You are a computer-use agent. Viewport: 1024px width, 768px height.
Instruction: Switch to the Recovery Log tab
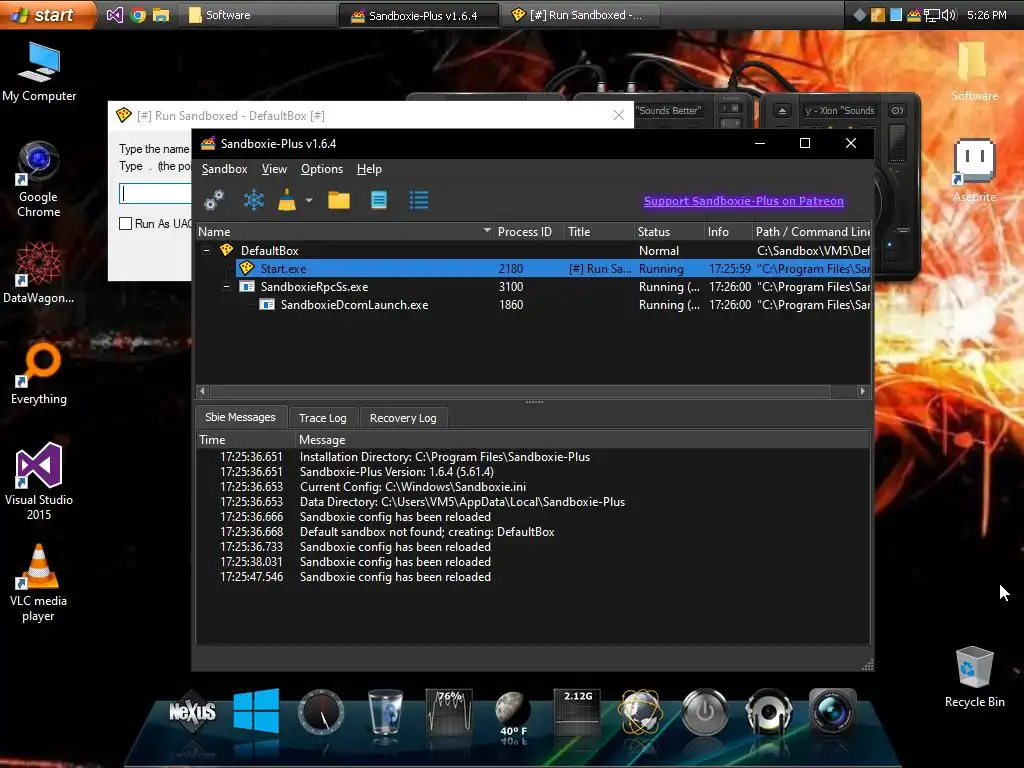403,418
